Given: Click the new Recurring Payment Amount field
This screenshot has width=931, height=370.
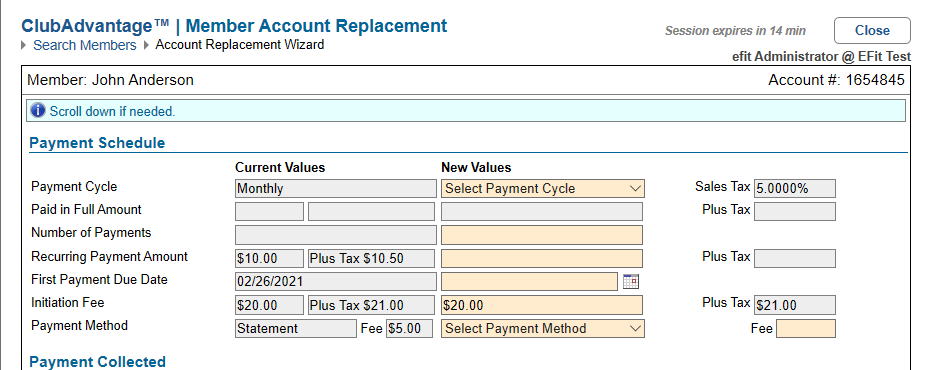Looking at the screenshot, I should (x=542, y=258).
